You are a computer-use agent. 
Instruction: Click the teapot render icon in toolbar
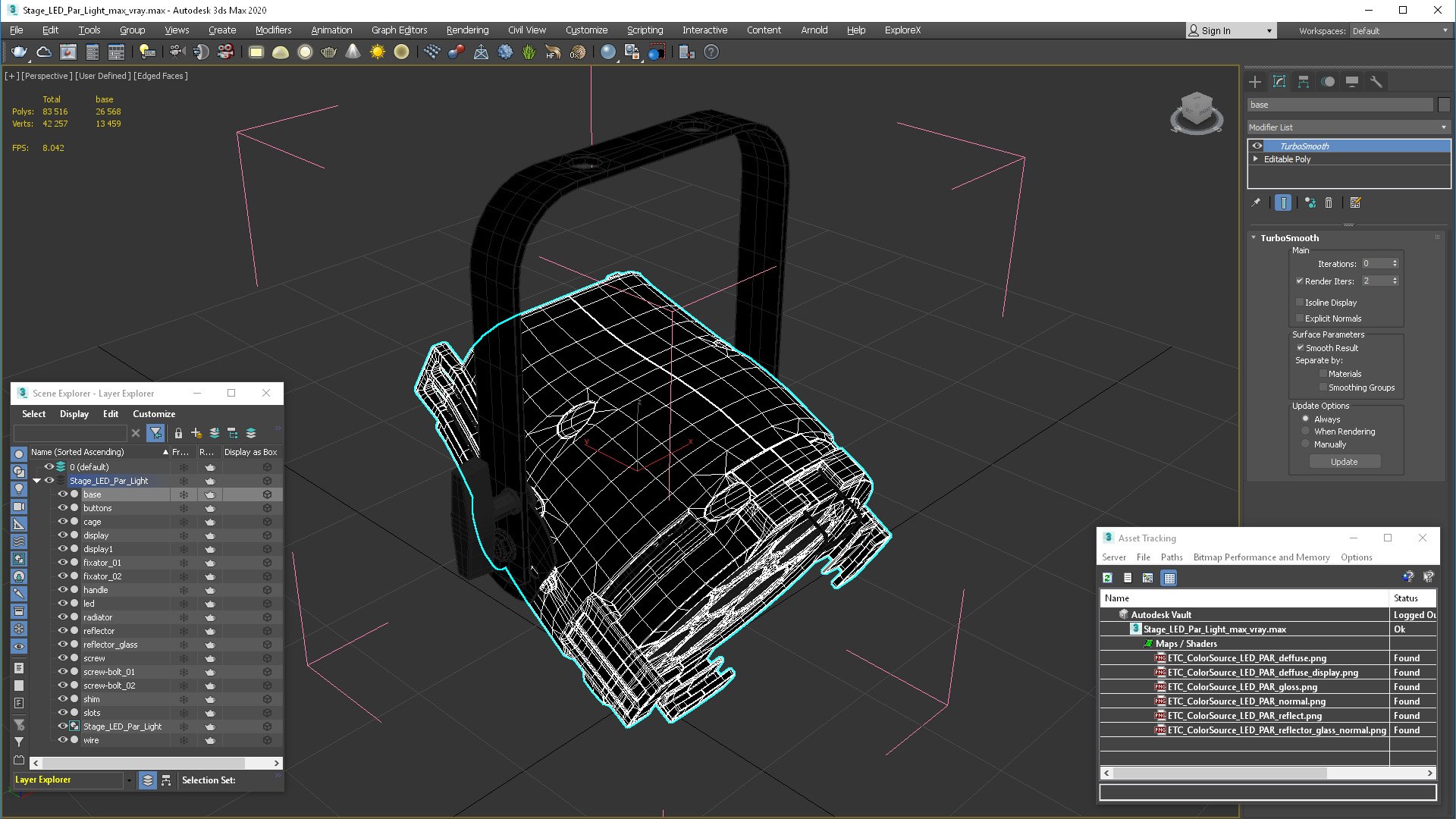click(x=19, y=52)
